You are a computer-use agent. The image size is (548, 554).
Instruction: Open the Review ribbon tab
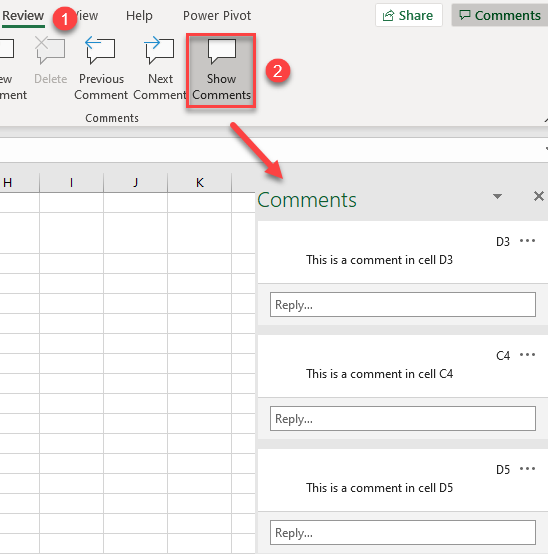click(23, 16)
